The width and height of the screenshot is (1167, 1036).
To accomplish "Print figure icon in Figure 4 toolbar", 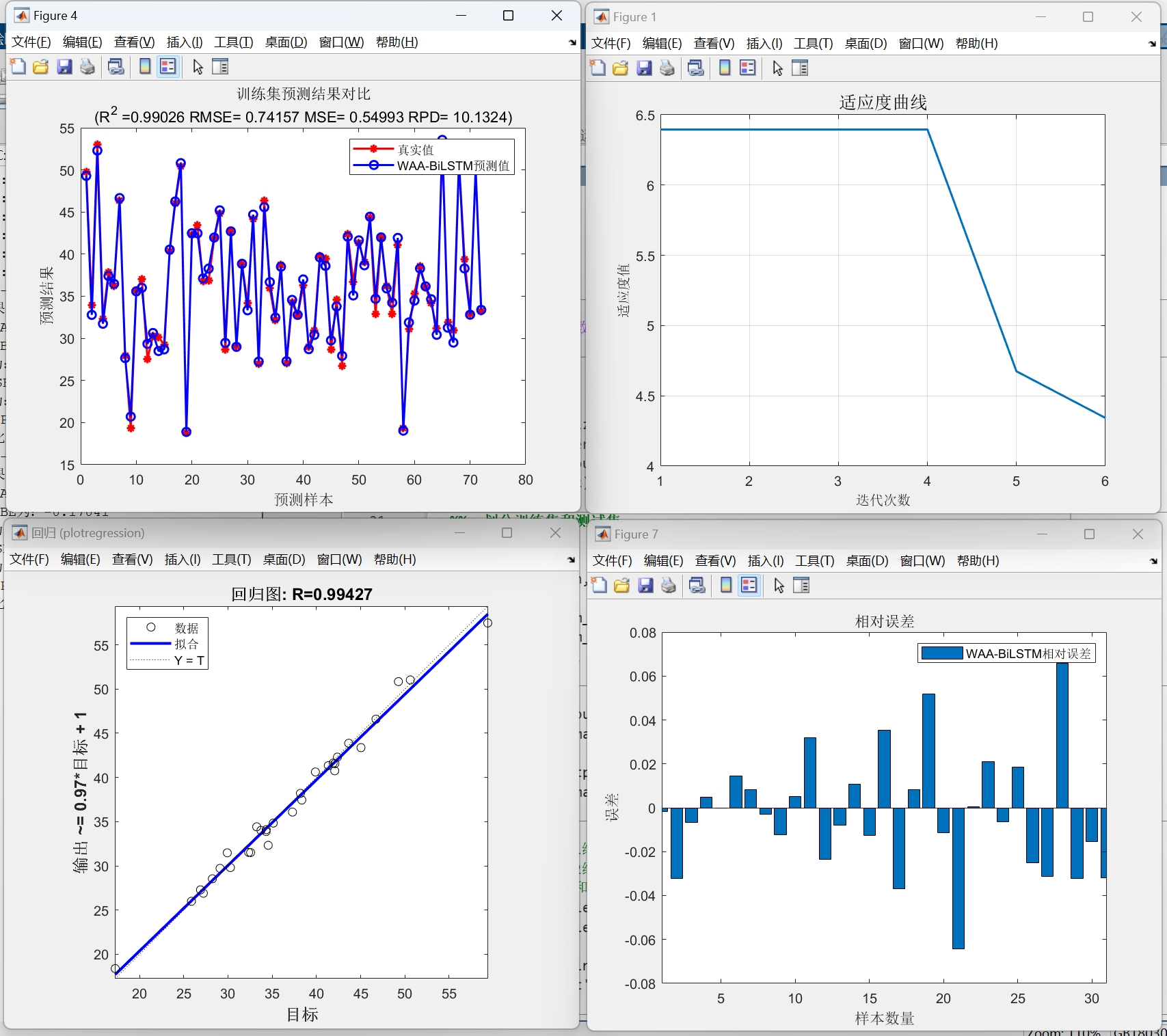I will coord(88,66).
